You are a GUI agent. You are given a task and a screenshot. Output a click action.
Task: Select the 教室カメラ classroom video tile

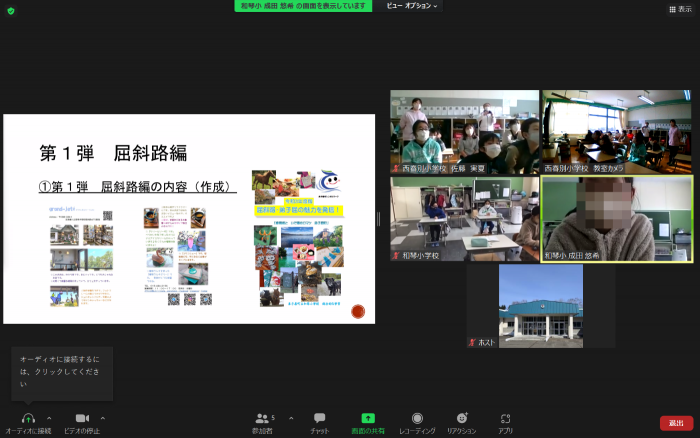(x=616, y=132)
